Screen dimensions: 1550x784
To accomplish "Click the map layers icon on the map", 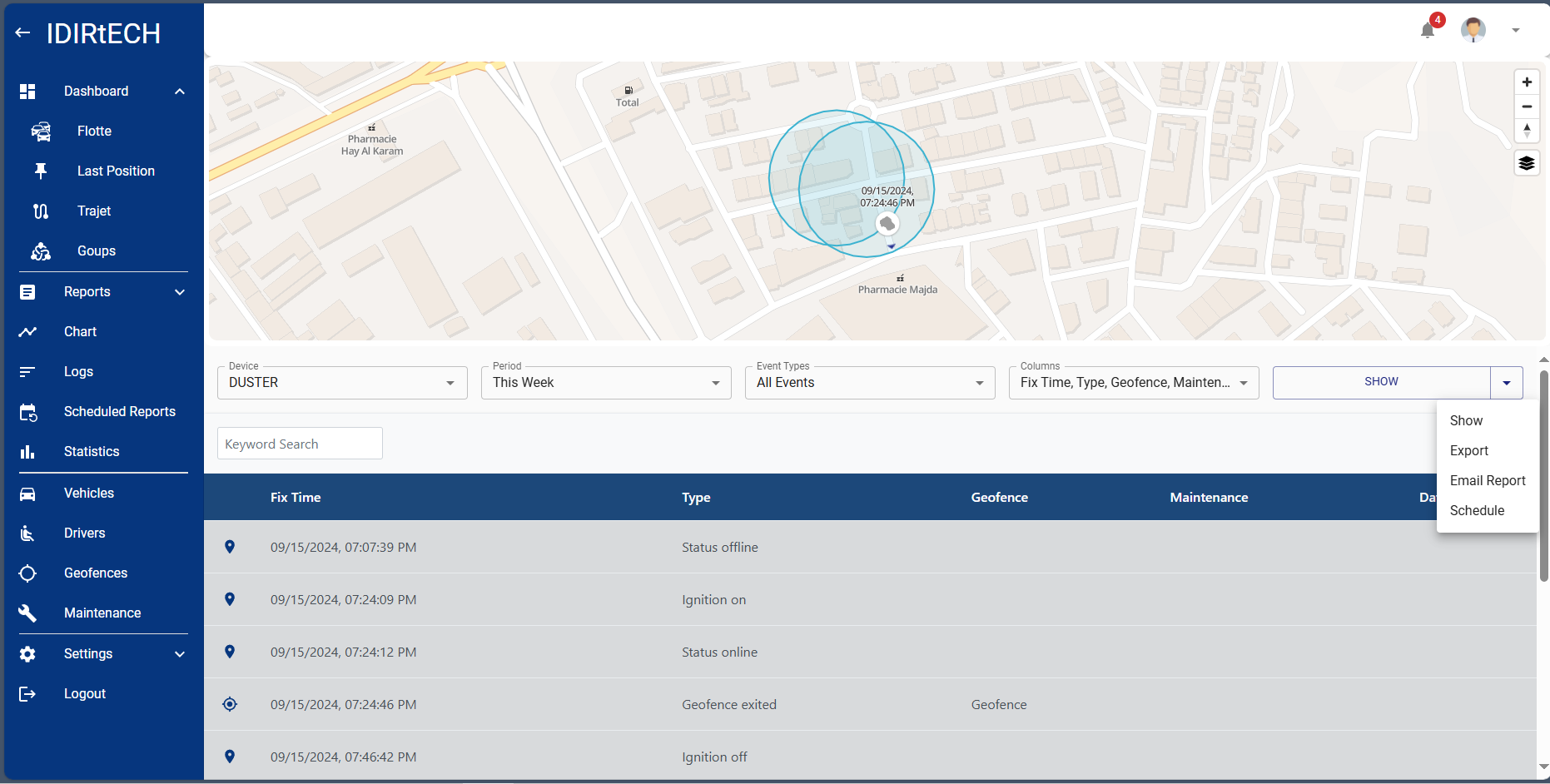I will pyautogui.click(x=1527, y=162).
